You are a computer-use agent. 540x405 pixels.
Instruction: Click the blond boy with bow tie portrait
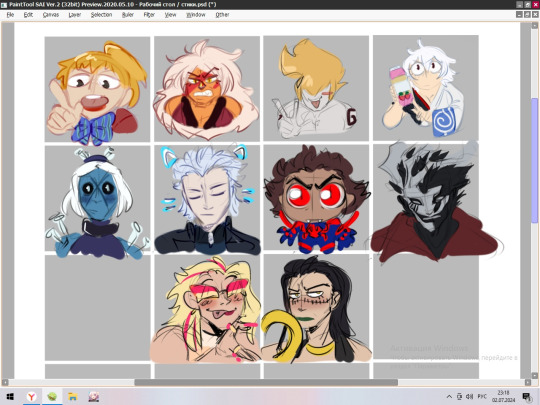[97, 92]
